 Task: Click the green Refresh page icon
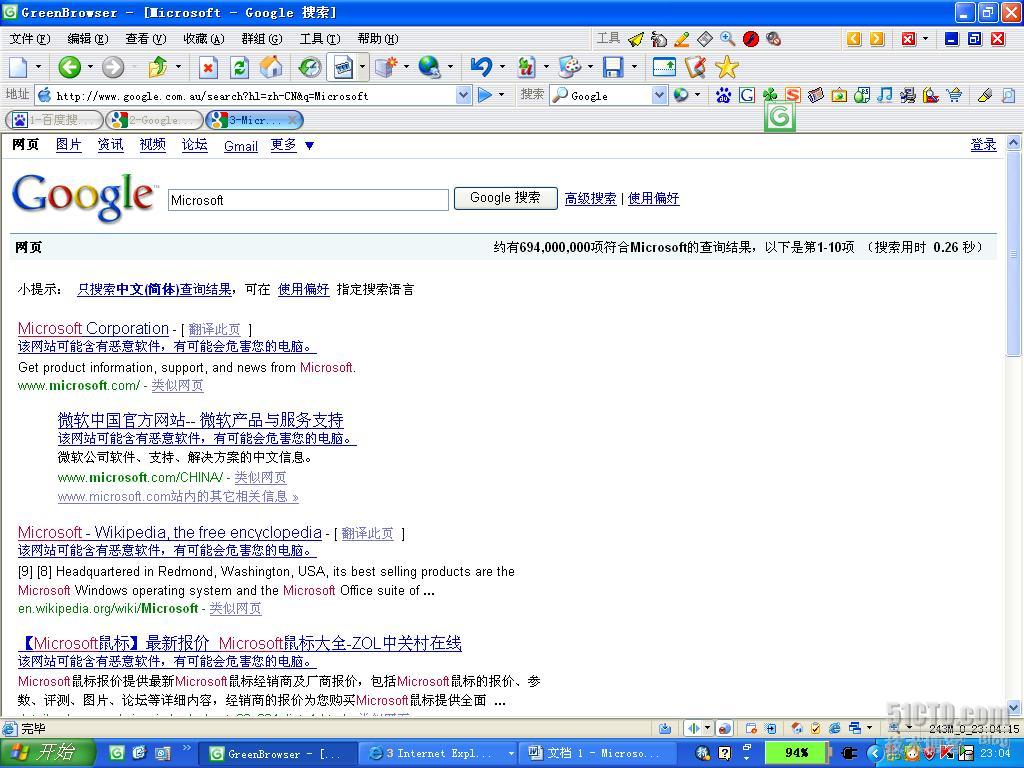[x=240, y=67]
